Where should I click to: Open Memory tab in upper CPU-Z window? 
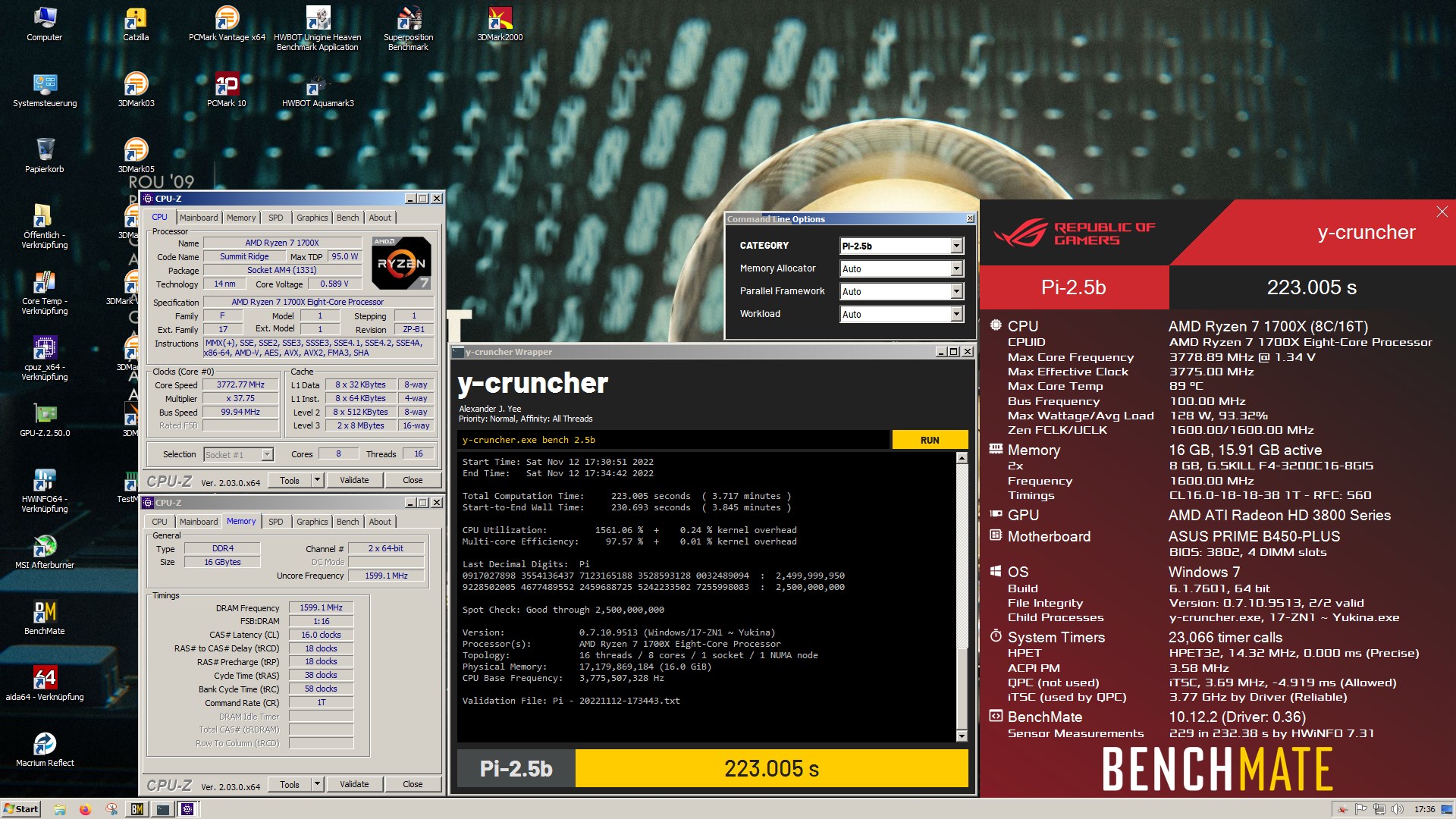[241, 218]
